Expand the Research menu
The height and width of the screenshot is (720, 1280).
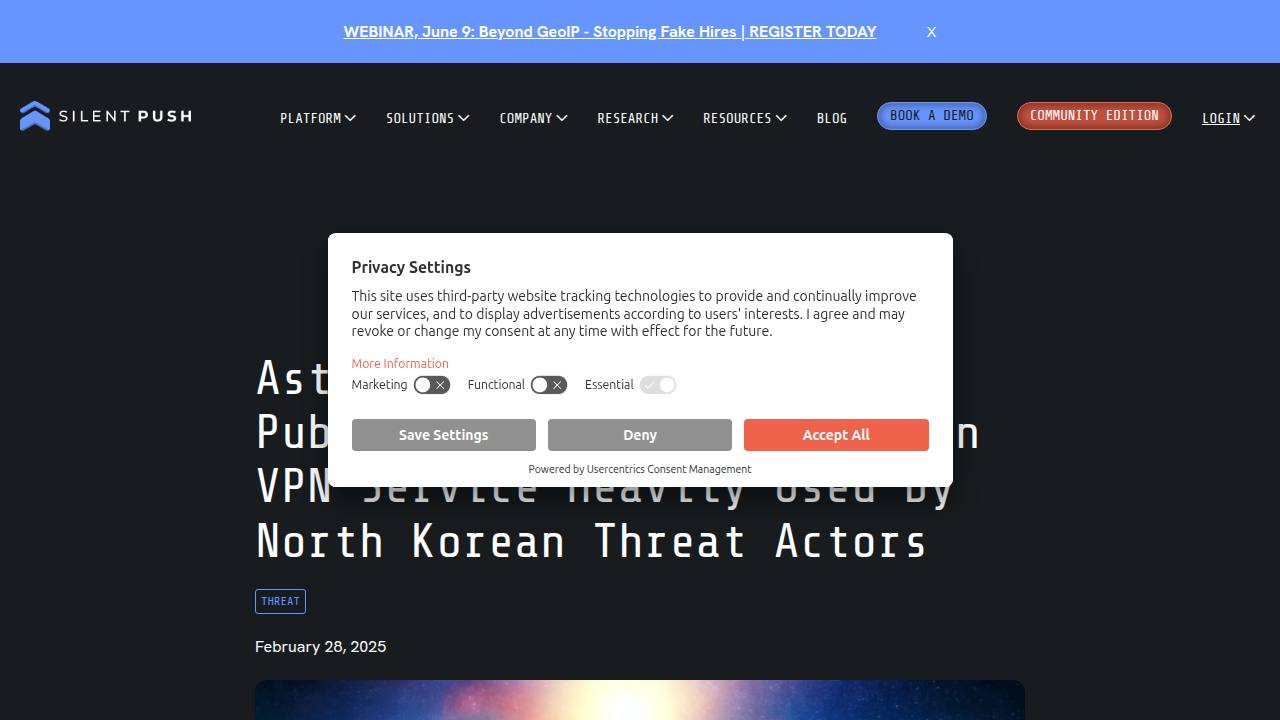point(635,118)
